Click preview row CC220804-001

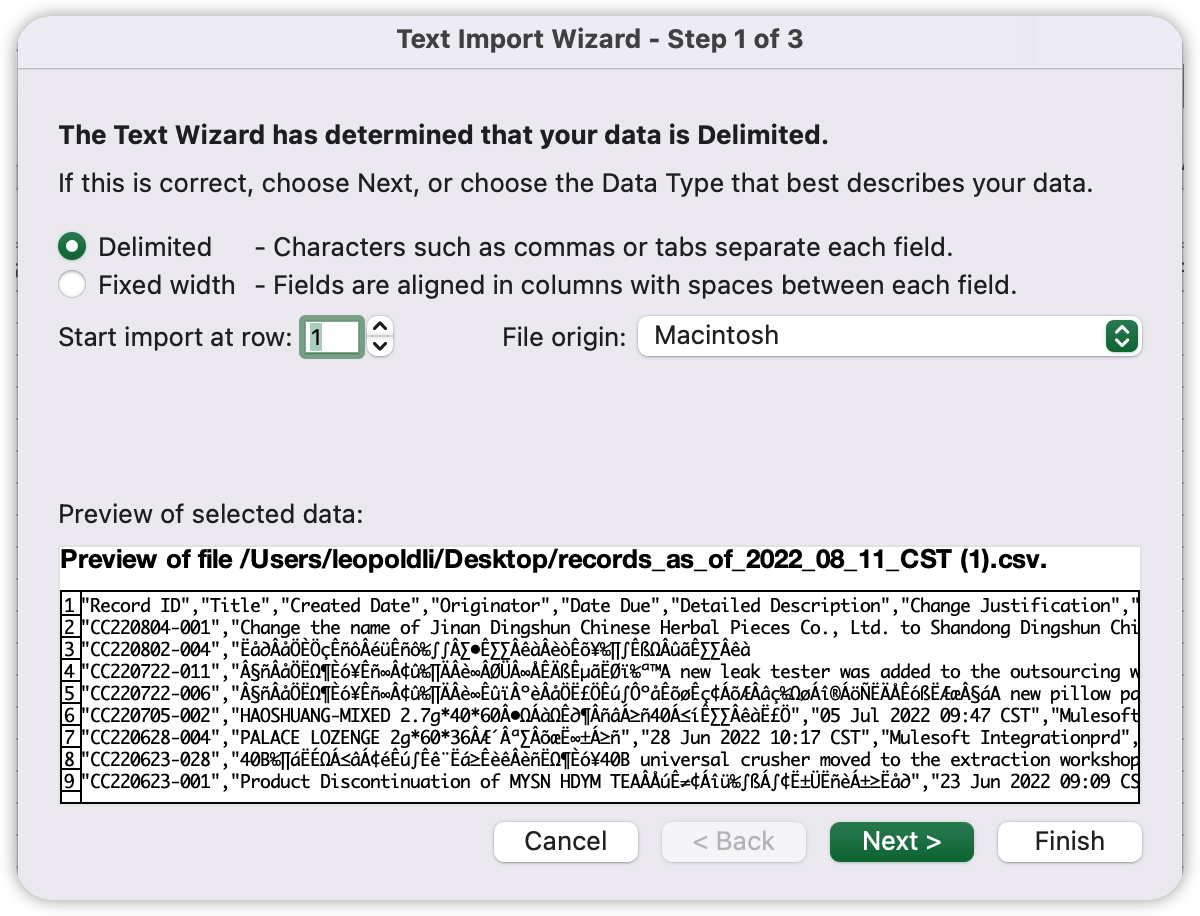pyautogui.click(x=600, y=628)
